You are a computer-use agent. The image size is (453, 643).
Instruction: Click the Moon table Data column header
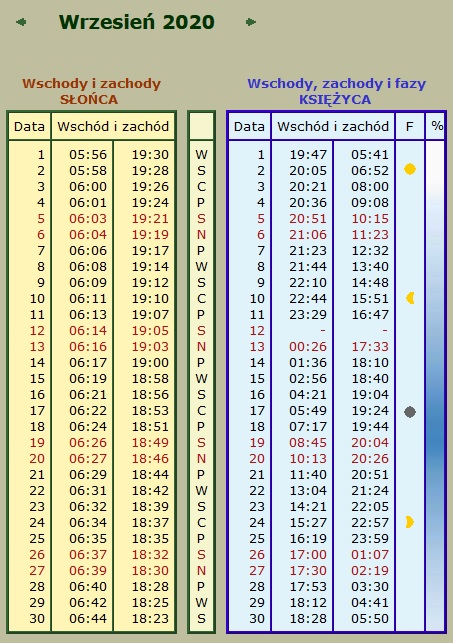coord(249,126)
